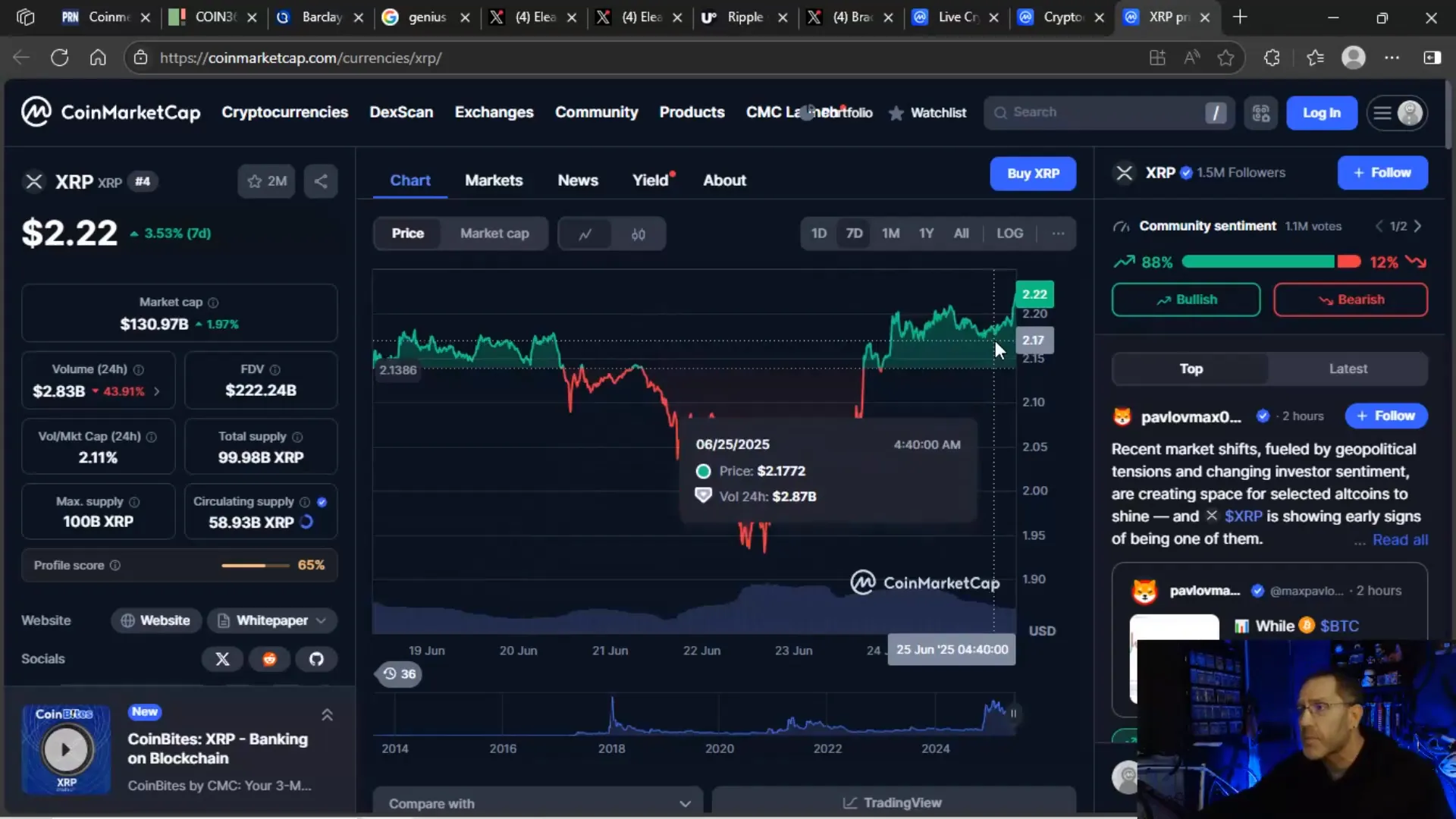Viewport: 1456px width, 819px height.
Task: Open browser extensions puzzle icon
Action: [x=1272, y=58]
